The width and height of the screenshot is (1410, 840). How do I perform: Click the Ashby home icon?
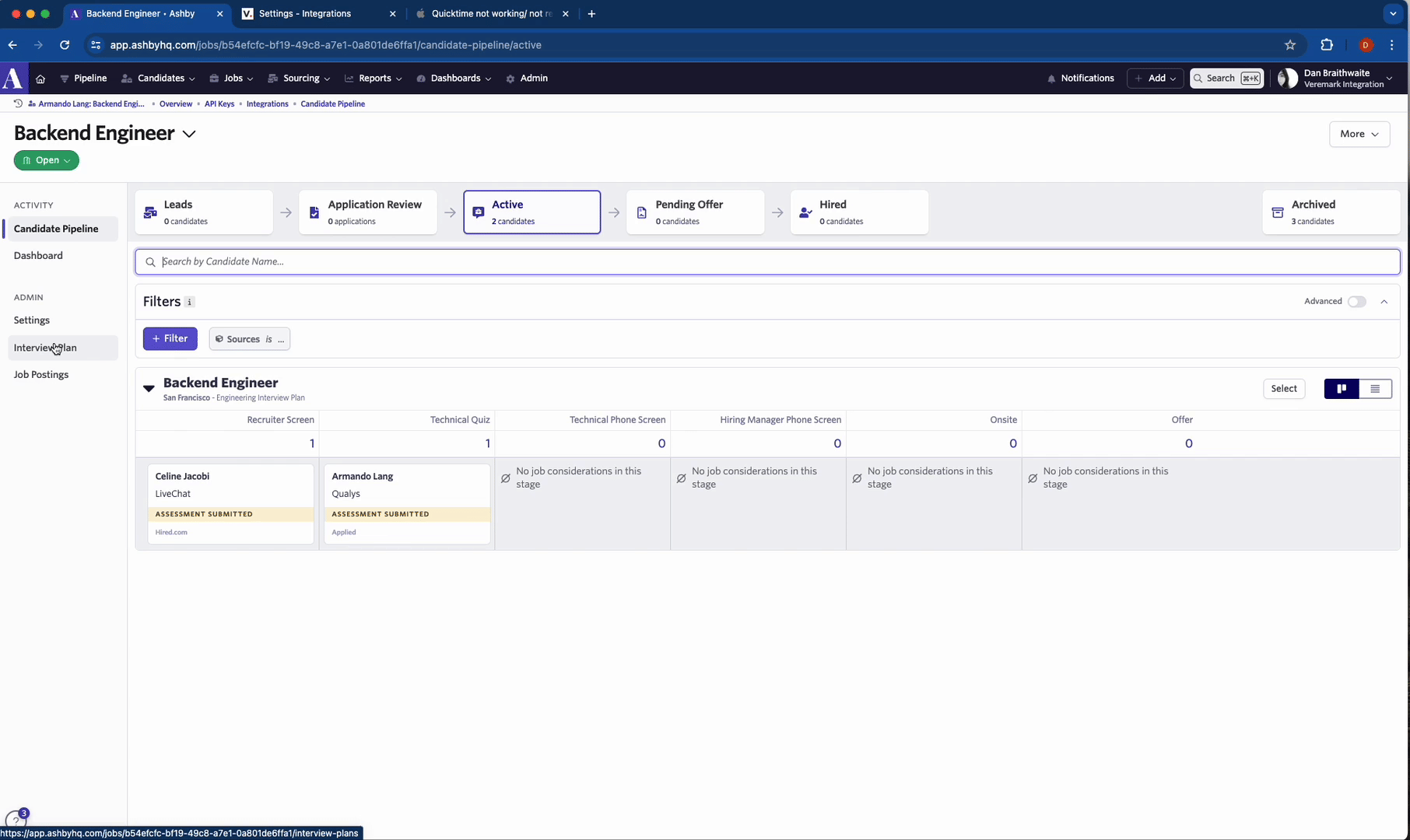[x=40, y=79]
